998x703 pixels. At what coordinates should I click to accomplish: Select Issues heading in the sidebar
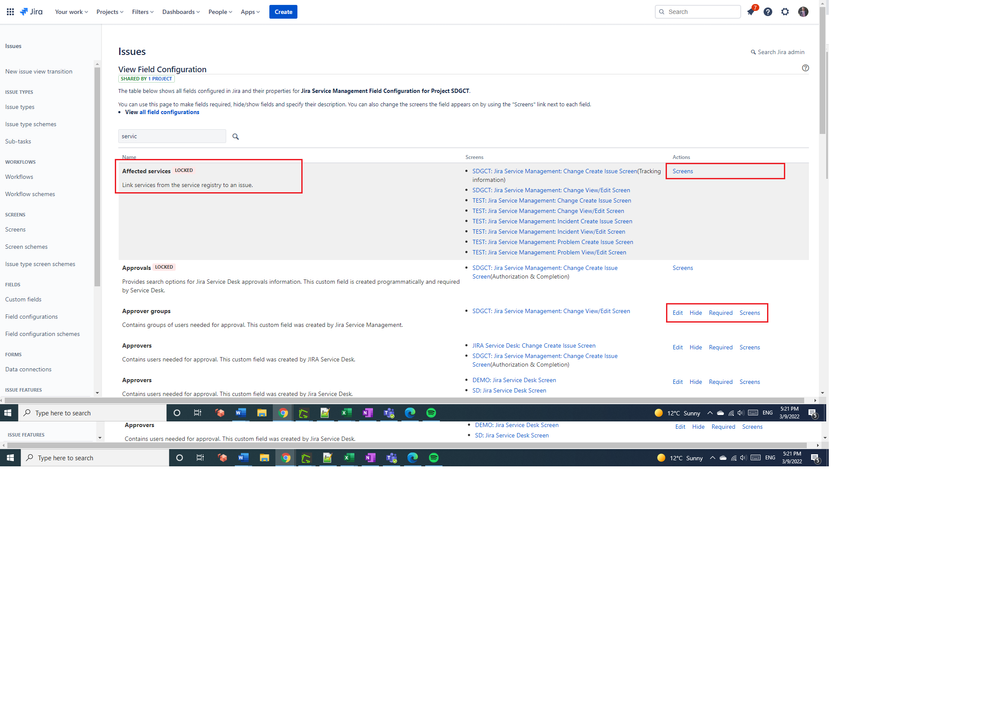tap(13, 46)
